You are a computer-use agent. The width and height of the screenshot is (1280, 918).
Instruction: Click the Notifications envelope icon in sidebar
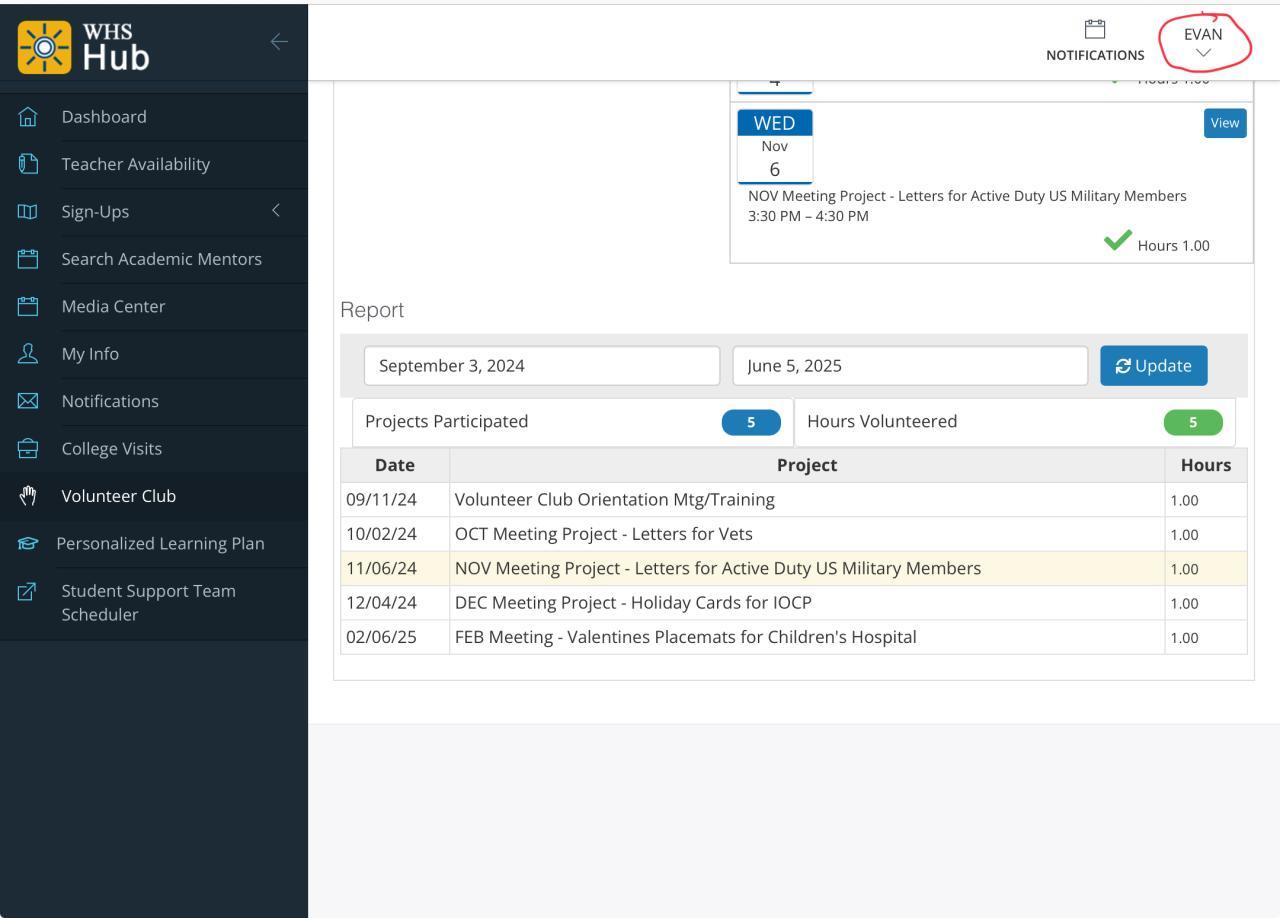tap(27, 402)
